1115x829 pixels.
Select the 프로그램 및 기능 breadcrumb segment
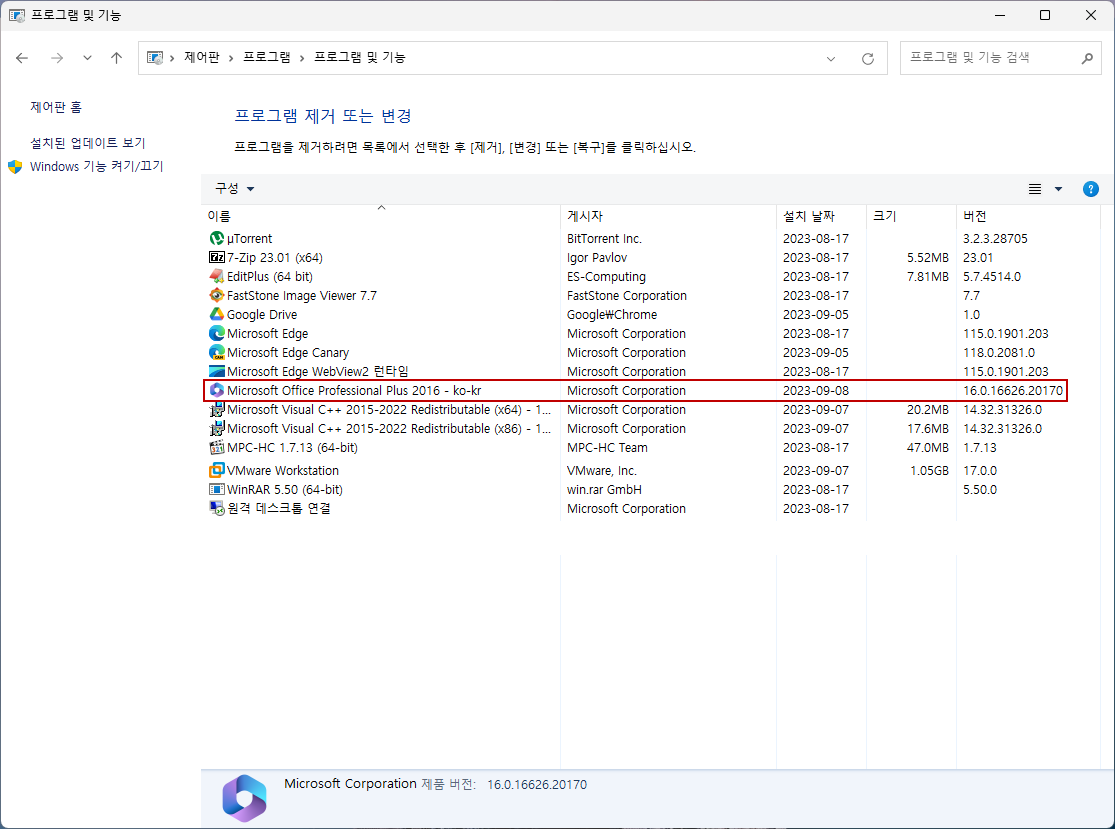click(360, 58)
